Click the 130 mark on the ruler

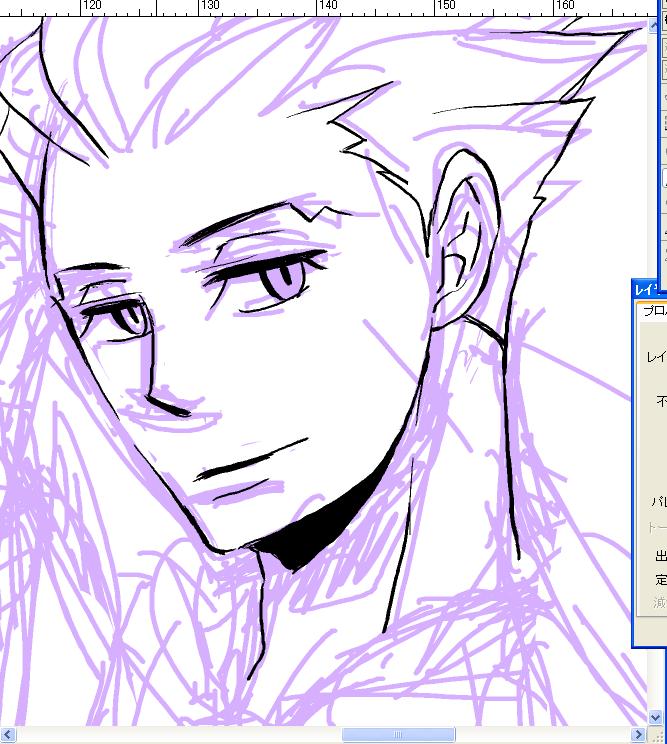pos(210,6)
